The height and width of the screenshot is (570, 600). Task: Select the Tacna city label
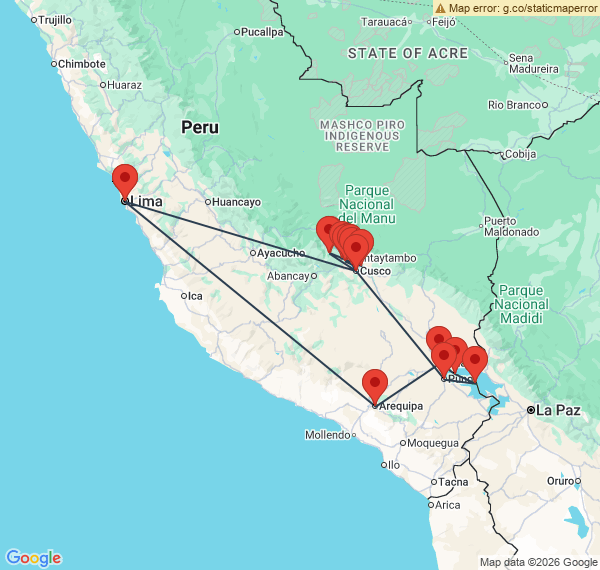pos(453,482)
